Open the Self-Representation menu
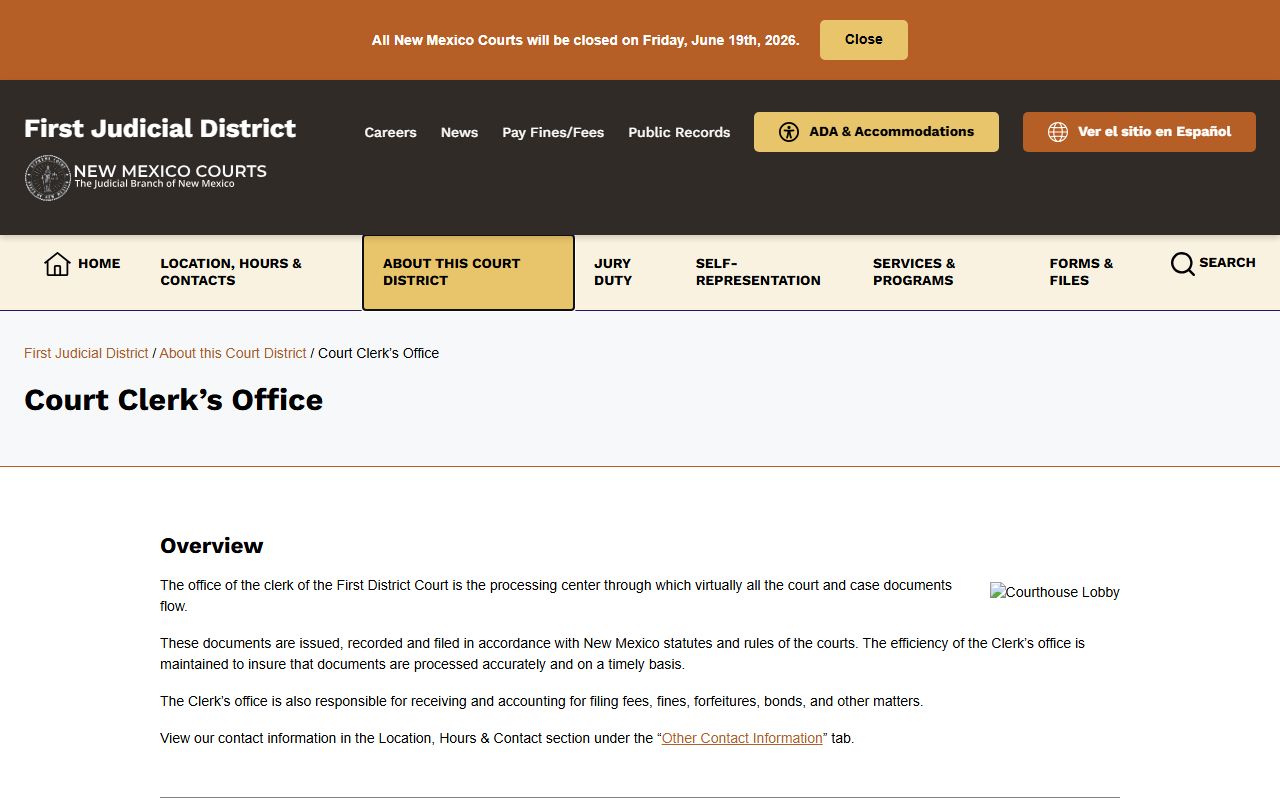 tap(758, 272)
